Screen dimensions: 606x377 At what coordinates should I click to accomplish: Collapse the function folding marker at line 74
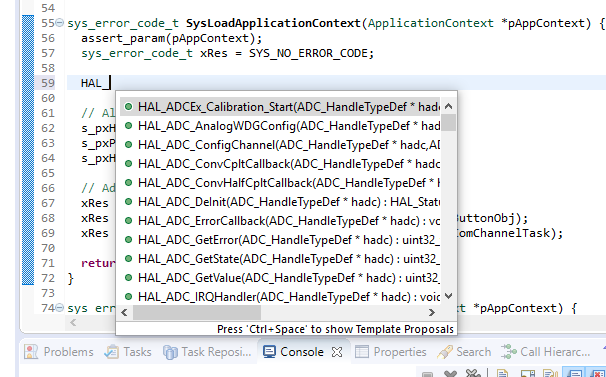coord(60,308)
